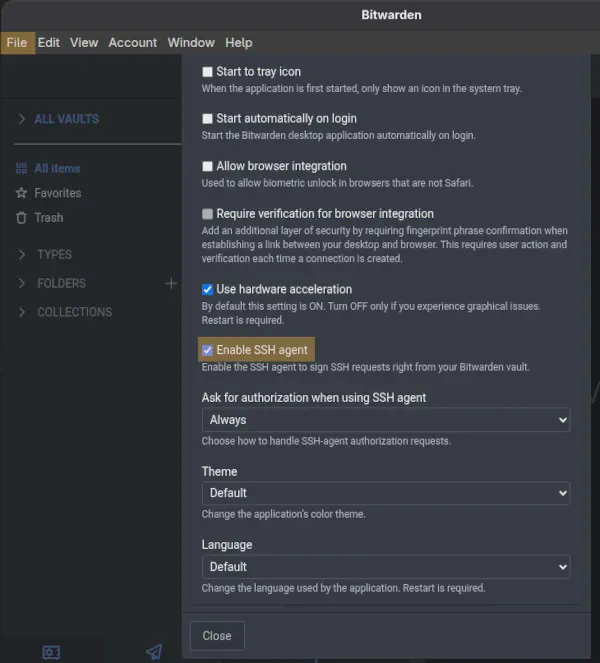Open the Help menu
The height and width of the screenshot is (663, 600).
point(238,43)
